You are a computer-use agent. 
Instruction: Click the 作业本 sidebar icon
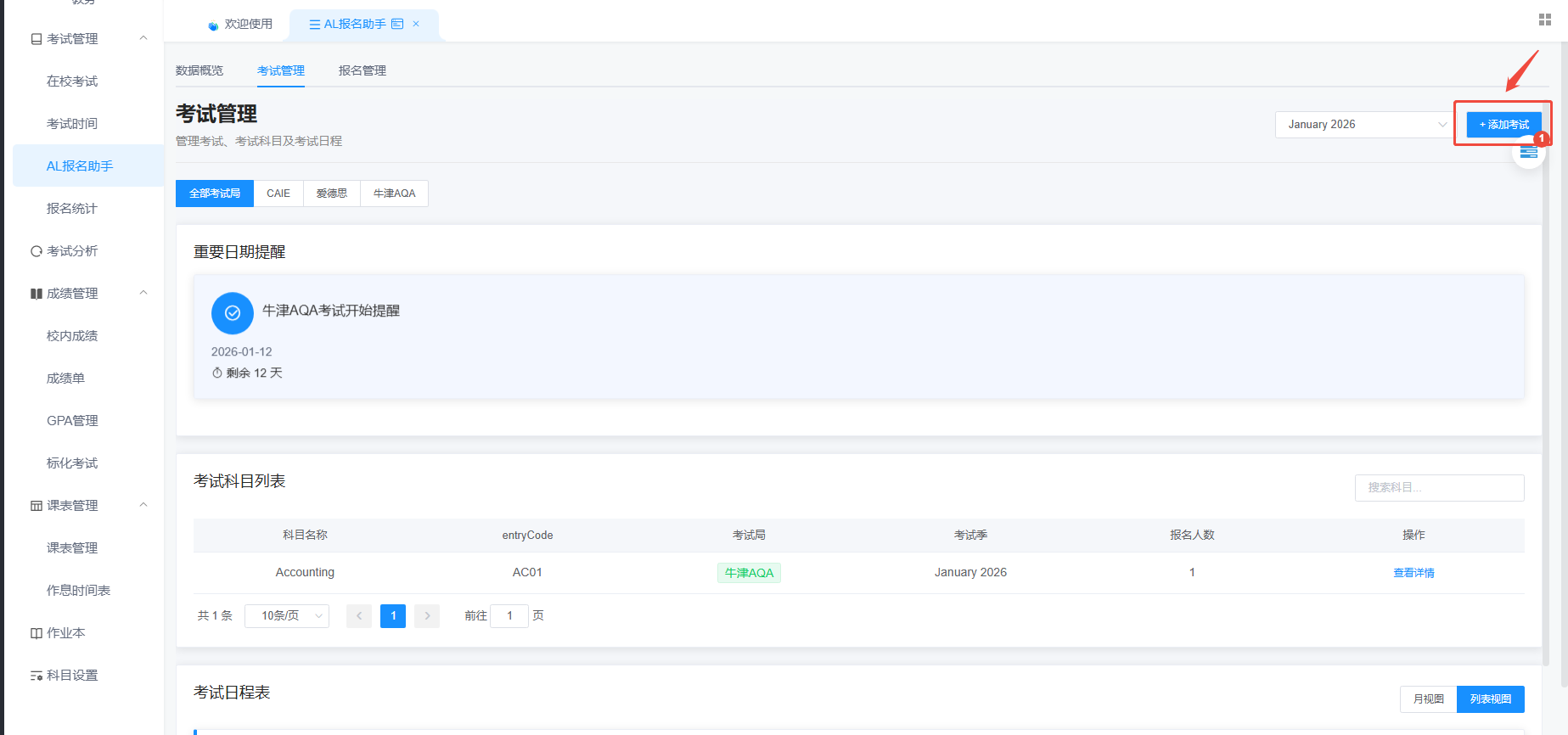click(37, 633)
